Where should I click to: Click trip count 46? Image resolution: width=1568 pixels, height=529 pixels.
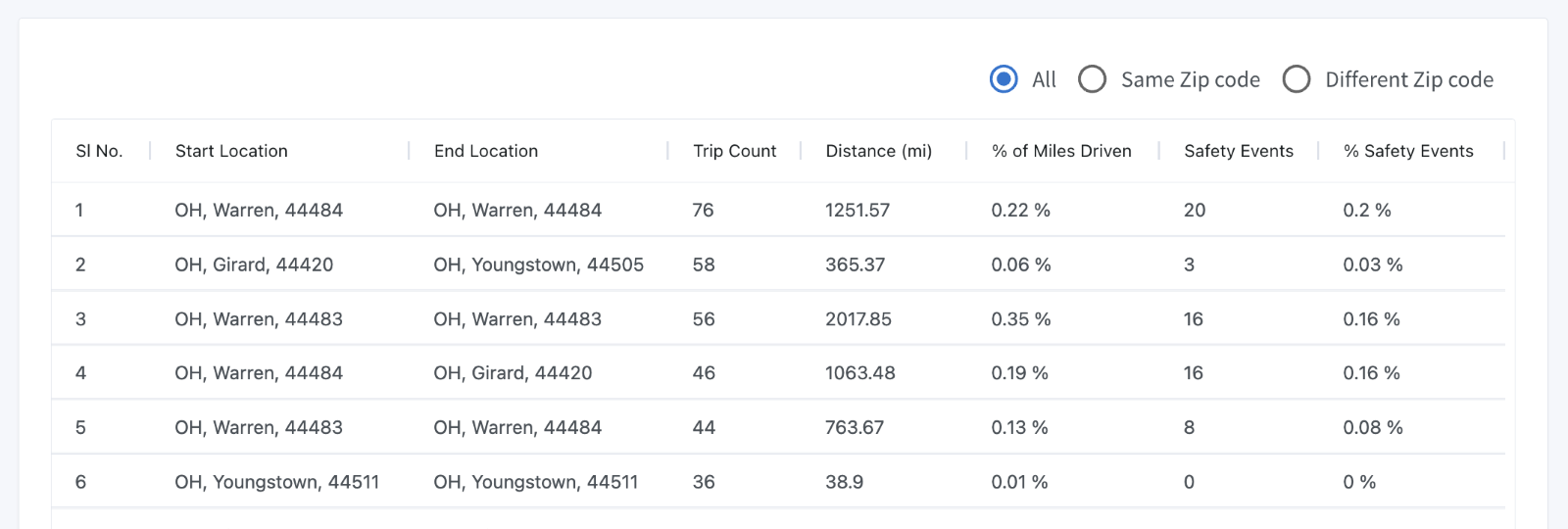coord(704,373)
